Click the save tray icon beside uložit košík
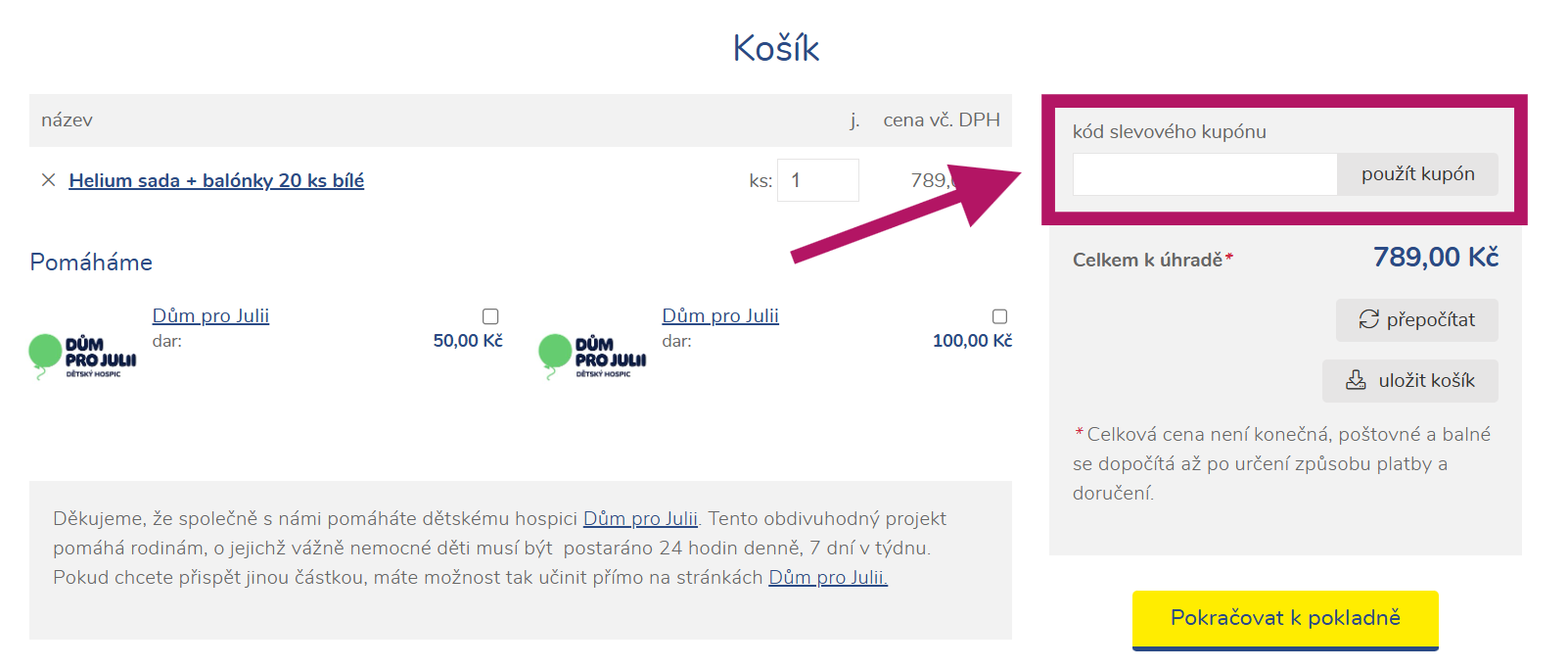Viewport: 1568px width, 669px height. tap(1356, 380)
